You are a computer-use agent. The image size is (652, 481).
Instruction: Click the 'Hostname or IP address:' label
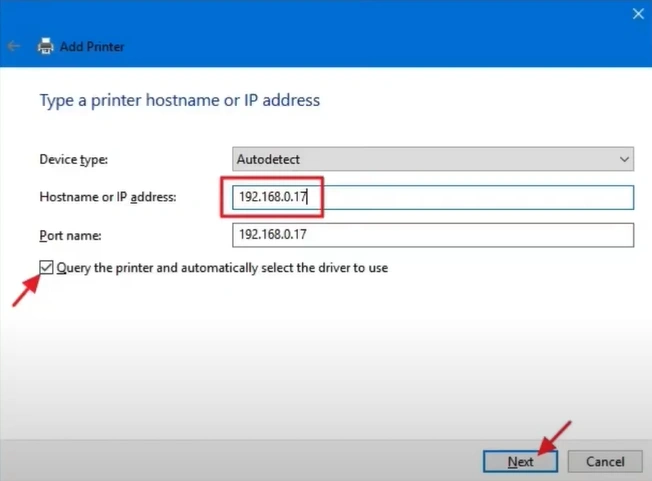point(107,197)
